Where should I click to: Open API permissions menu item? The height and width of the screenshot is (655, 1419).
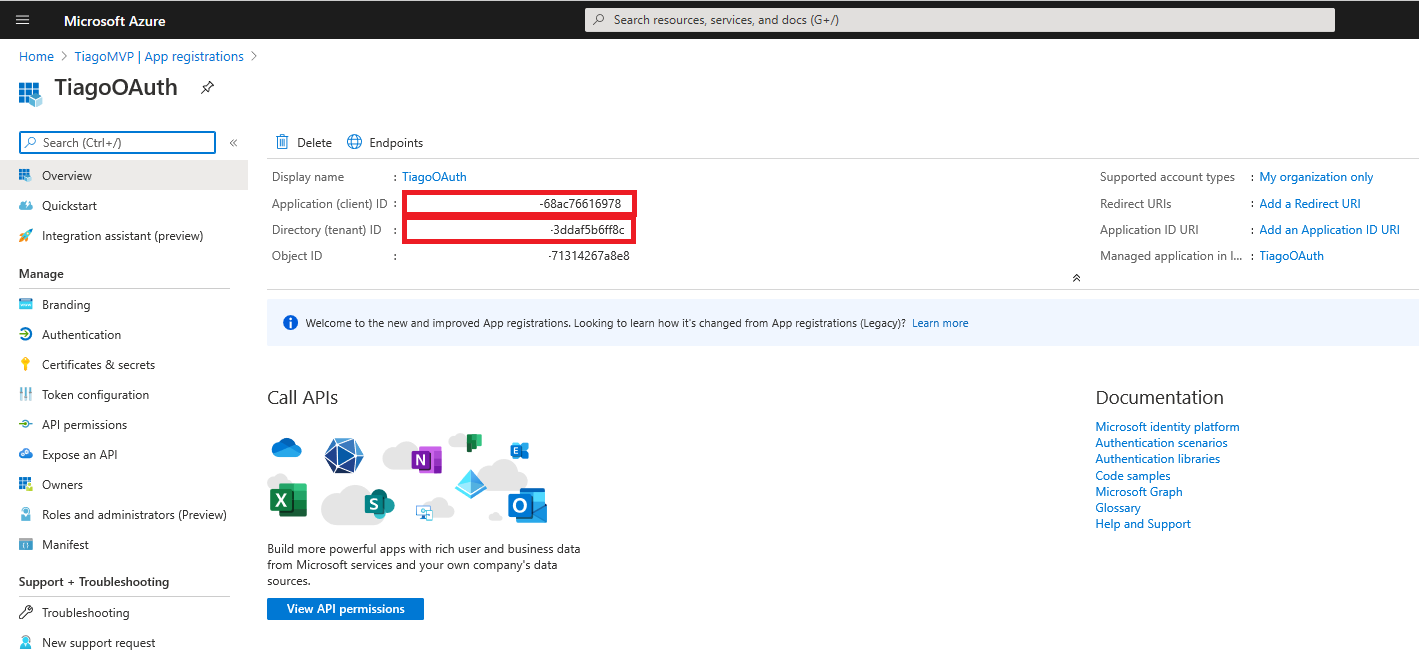(84, 425)
